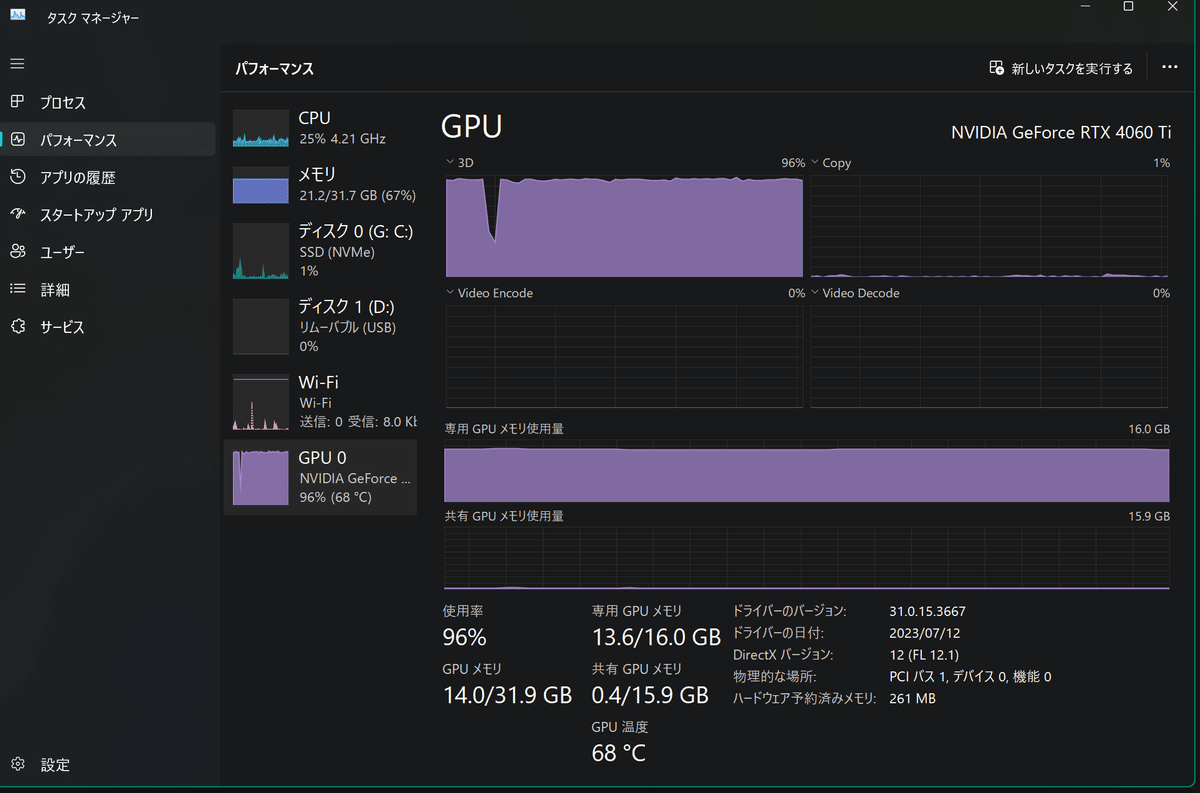Viewport: 1200px width, 793px height.
Task: Click the NVIDIA GeForce RTX 4060 Ti title
Action: click(x=1060, y=131)
